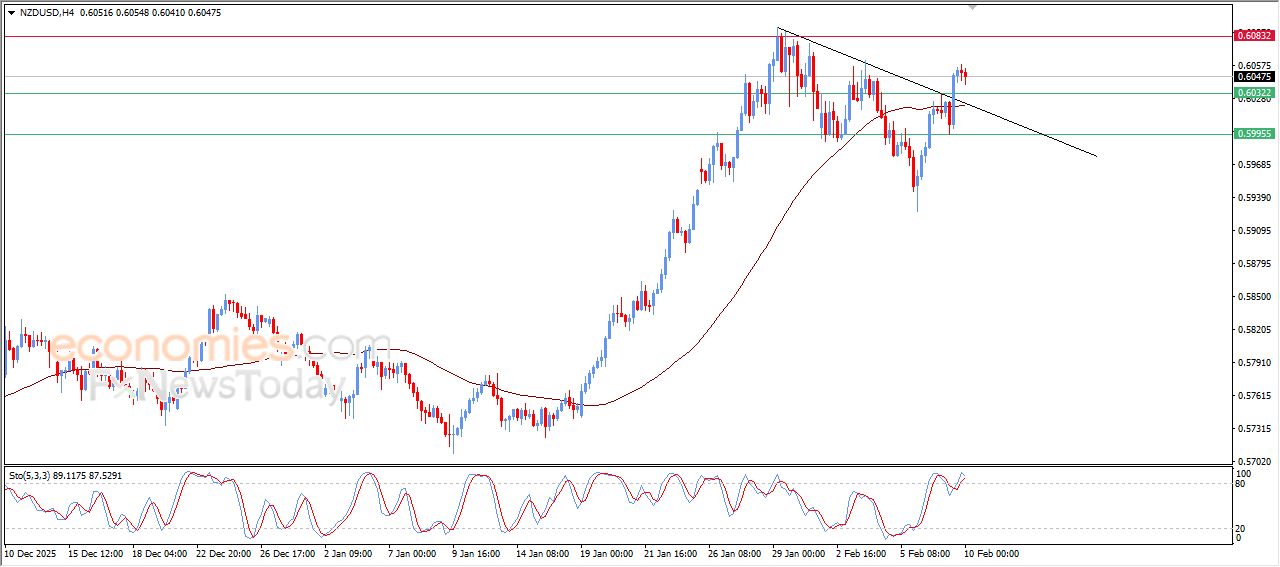Select the red 0.60832 price label

[1254, 36]
